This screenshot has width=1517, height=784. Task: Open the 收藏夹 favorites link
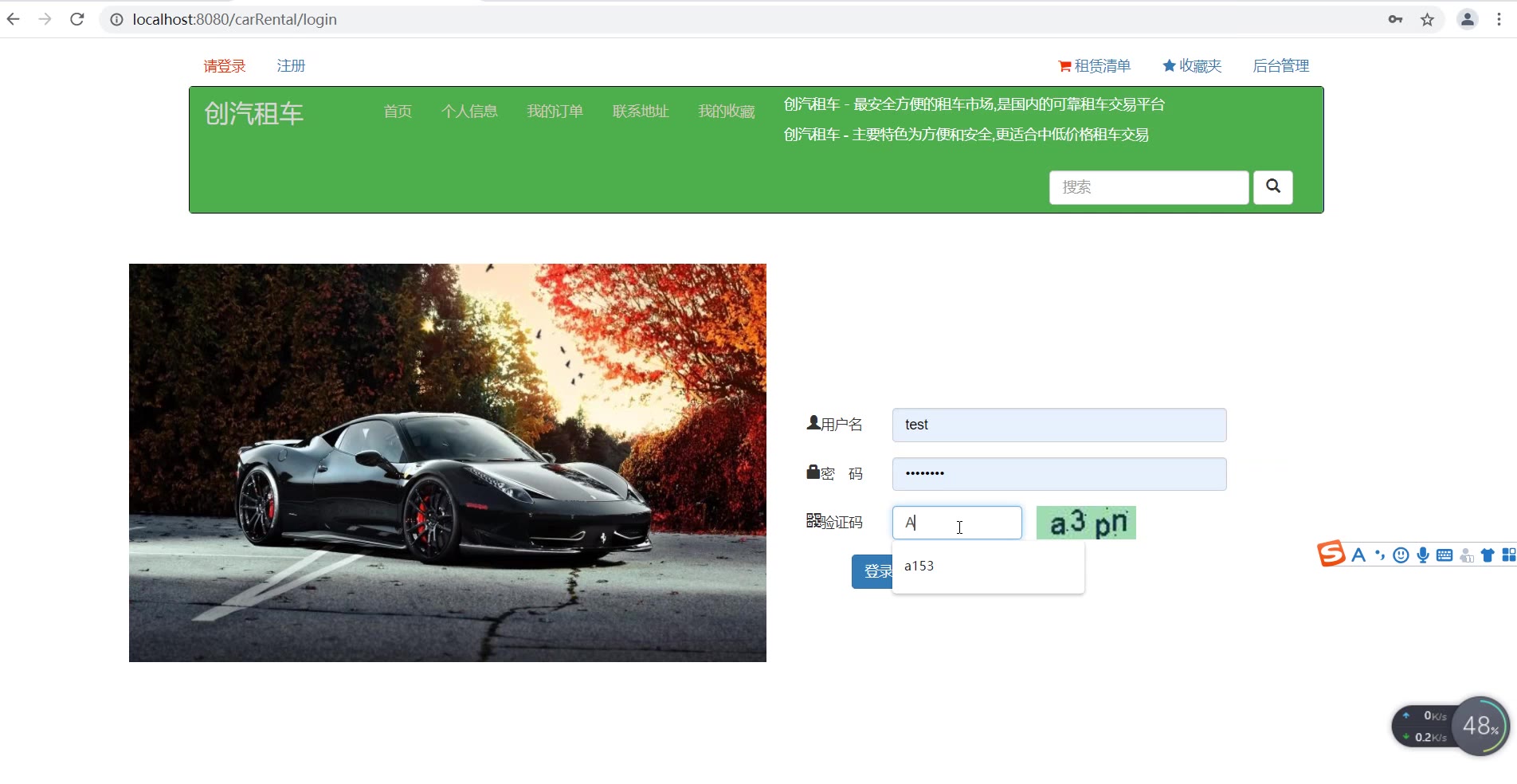(1192, 66)
